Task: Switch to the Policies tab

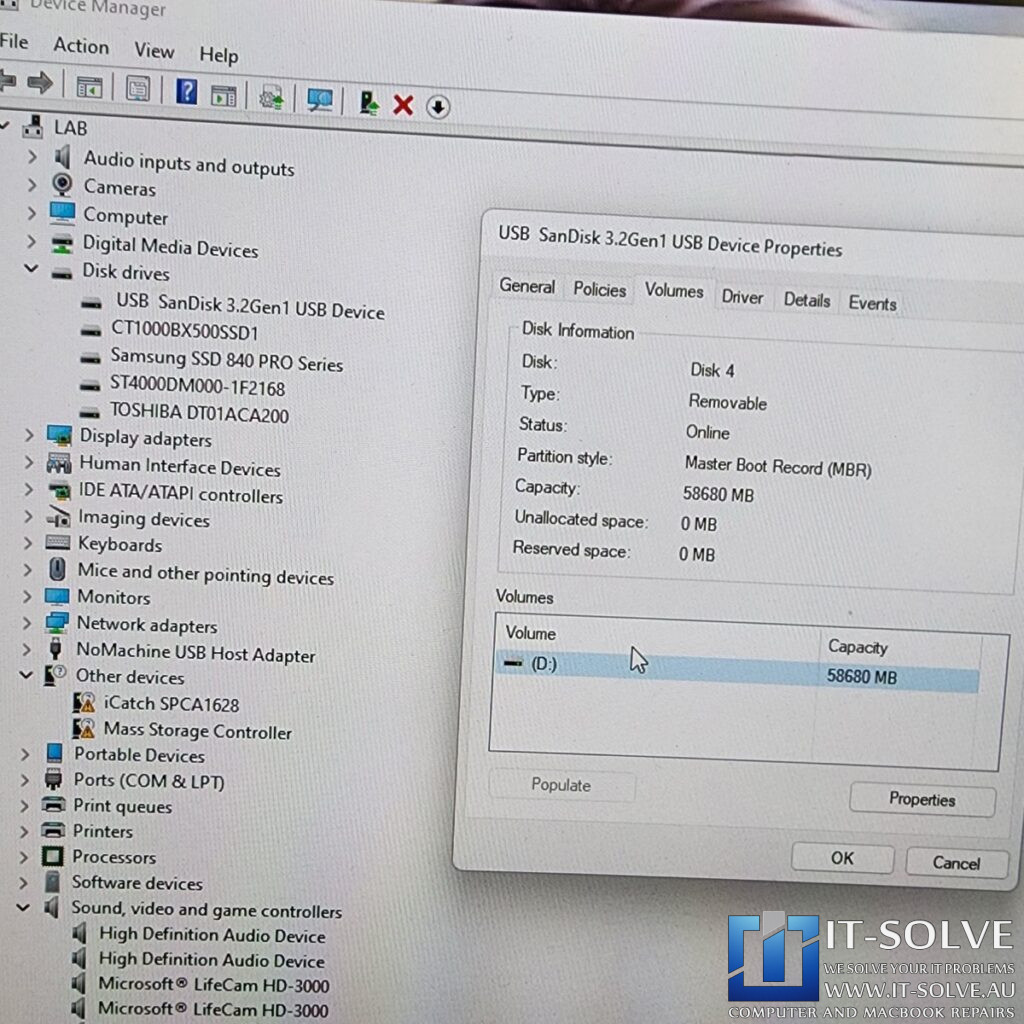Action: tap(598, 290)
